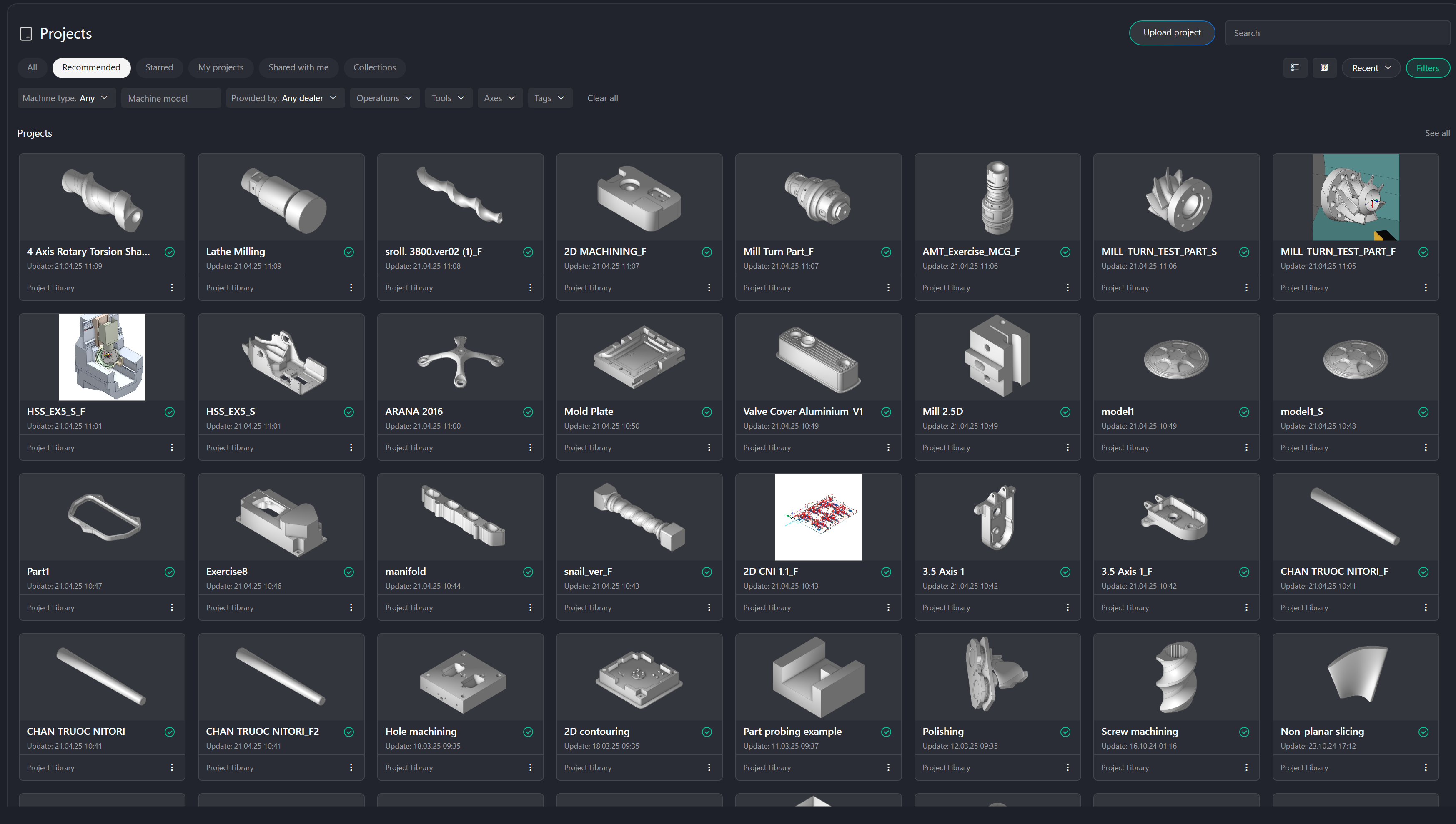
Task: Open three-dot menu for Polishing project
Action: [1067, 767]
